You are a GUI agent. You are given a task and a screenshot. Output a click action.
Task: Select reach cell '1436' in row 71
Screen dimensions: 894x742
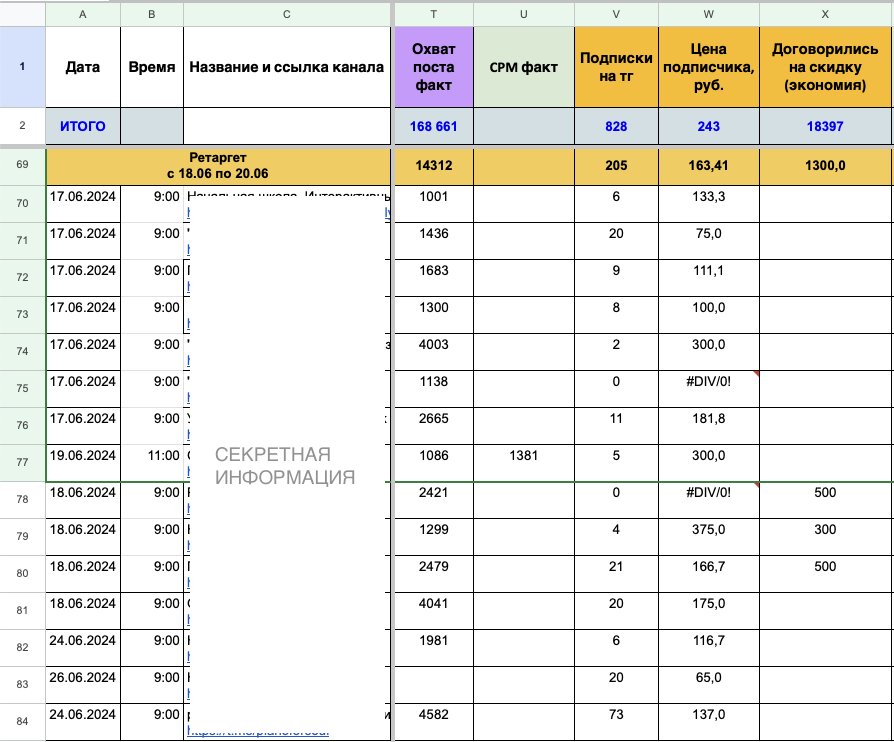click(434, 241)
